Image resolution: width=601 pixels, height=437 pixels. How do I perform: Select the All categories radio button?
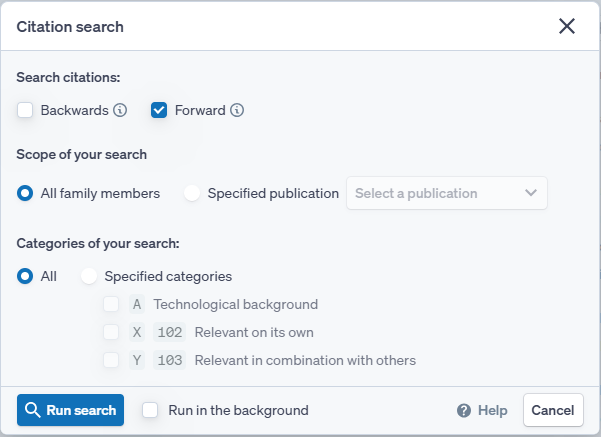point(26,276)
